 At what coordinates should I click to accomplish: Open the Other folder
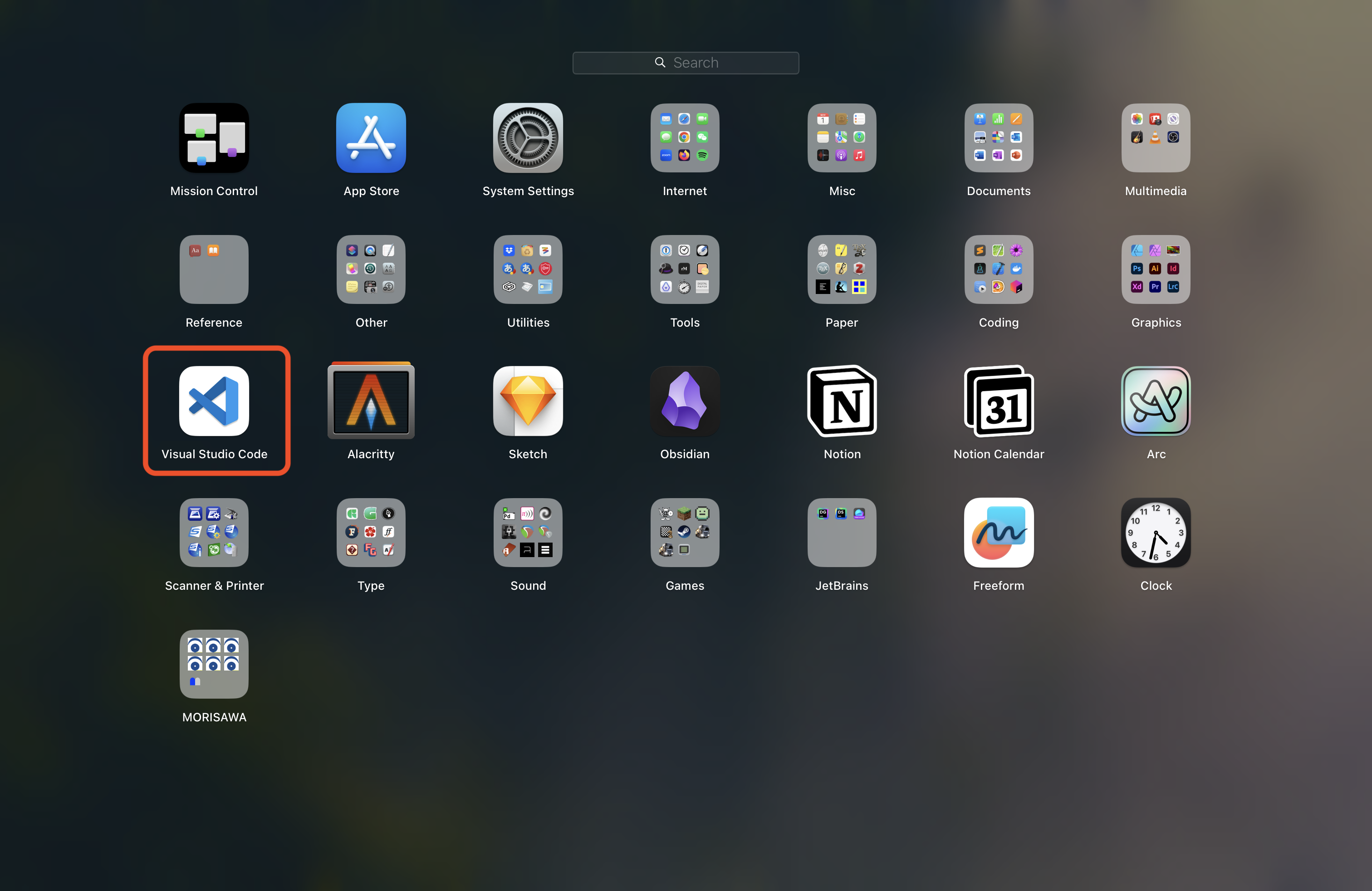coord(371,269)
